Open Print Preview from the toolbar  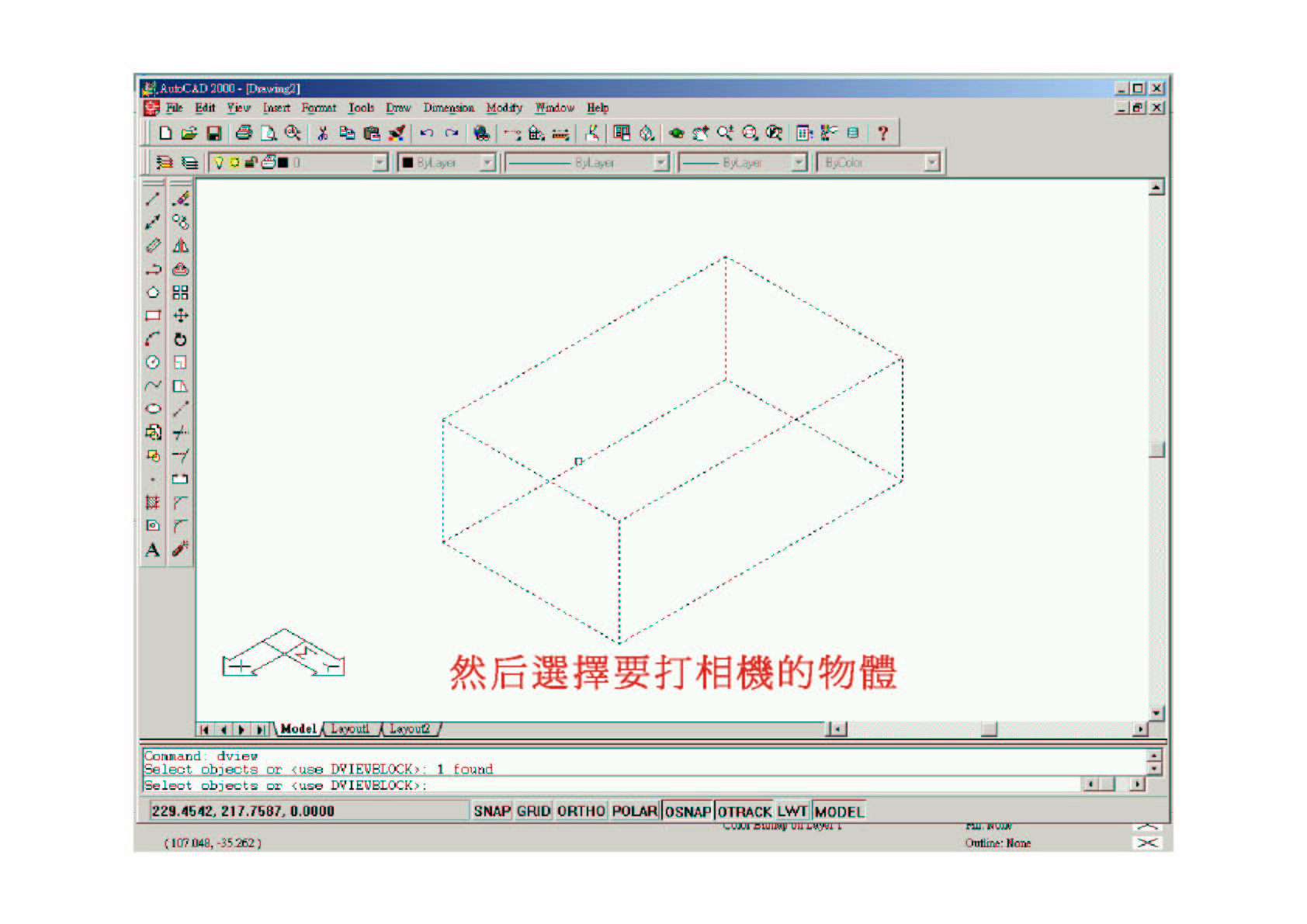[269, 133]
